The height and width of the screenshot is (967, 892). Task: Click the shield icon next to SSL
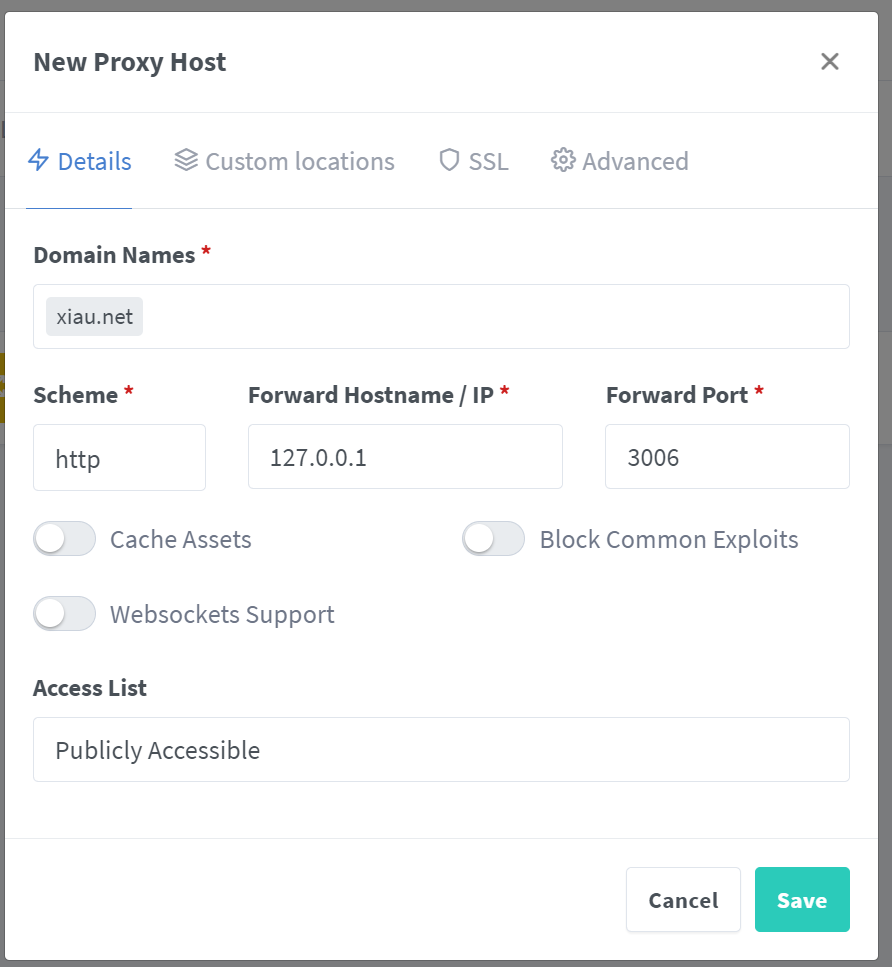(449, 161)
